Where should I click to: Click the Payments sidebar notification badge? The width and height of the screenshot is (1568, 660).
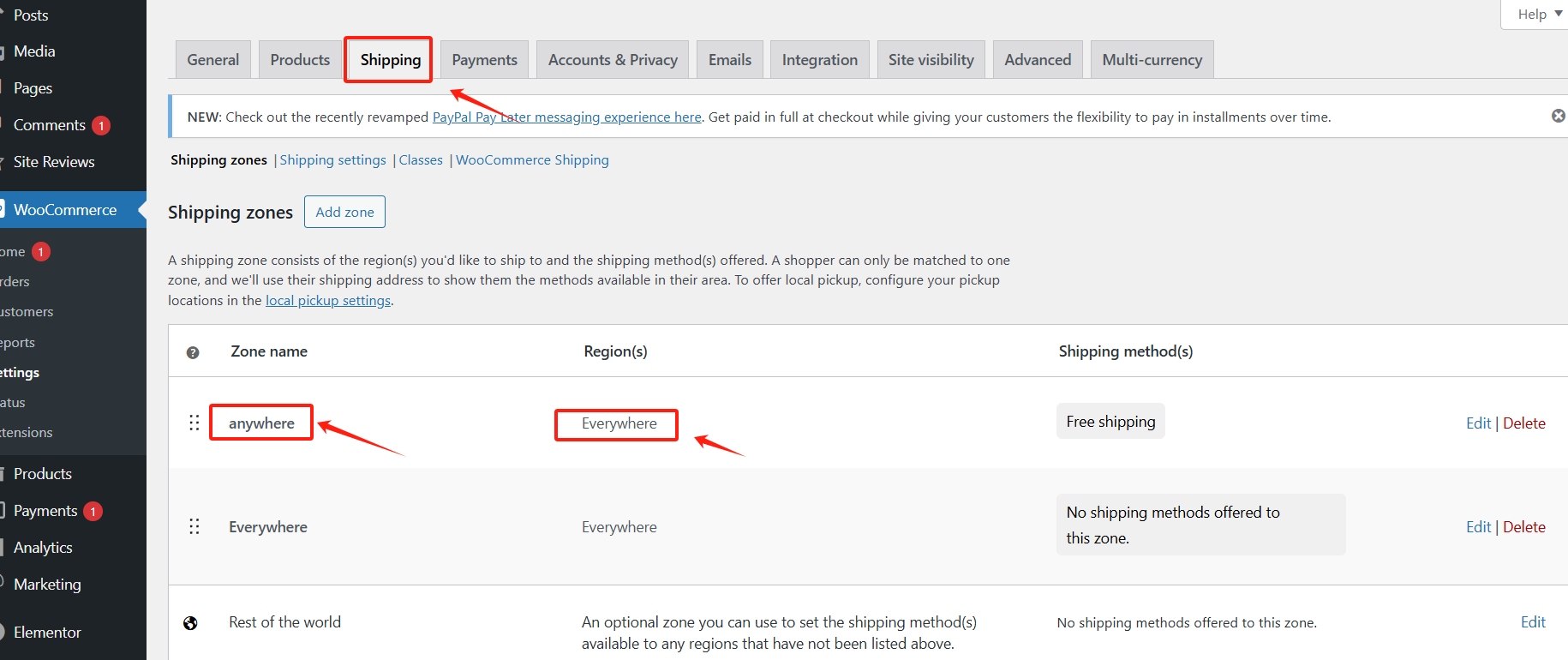(93, 511)
